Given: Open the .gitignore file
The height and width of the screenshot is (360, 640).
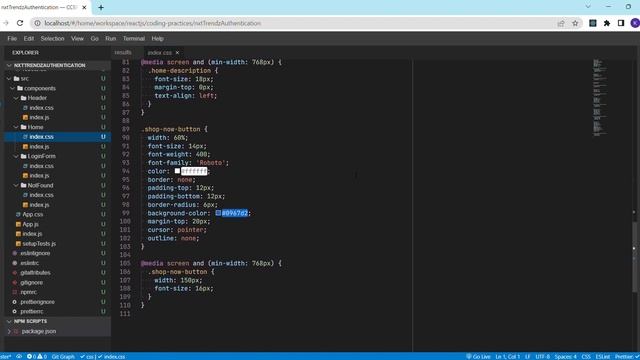Looking at the screenshot, I should pyautogui.click(x=31, y=282).
